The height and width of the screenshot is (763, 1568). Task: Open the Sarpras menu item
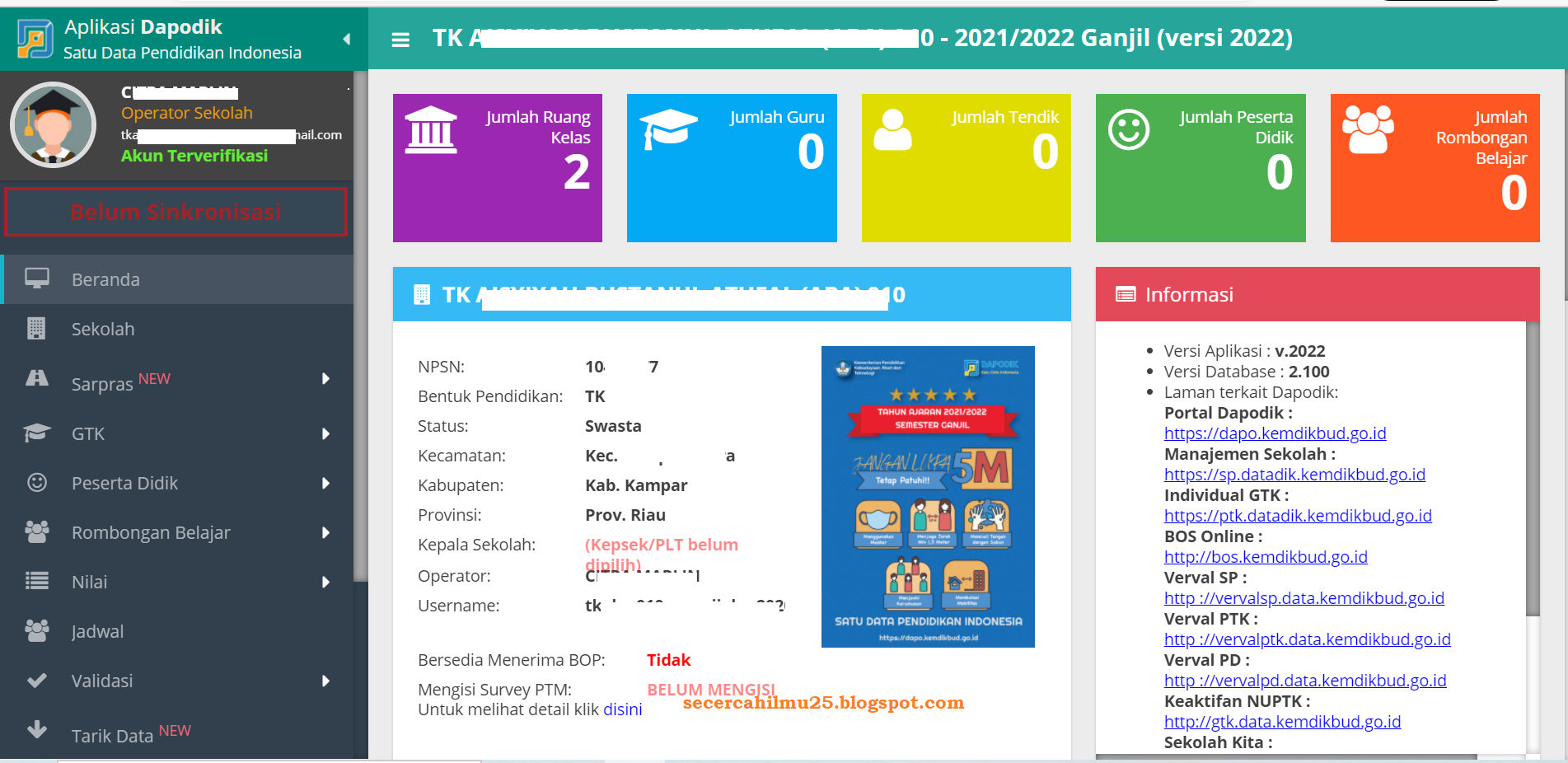pos(177,379)
